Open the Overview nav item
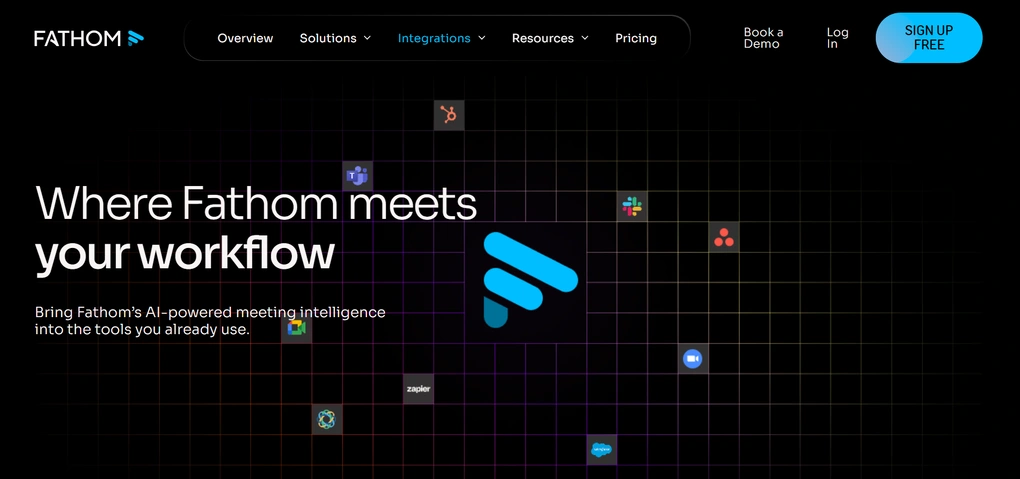1020x479 pixels. coord(245,38)
